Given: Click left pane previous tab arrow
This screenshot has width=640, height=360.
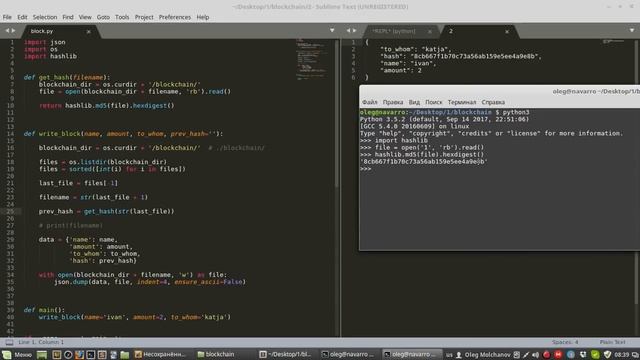Looking at the screenshot, I should tap(7, 31).
